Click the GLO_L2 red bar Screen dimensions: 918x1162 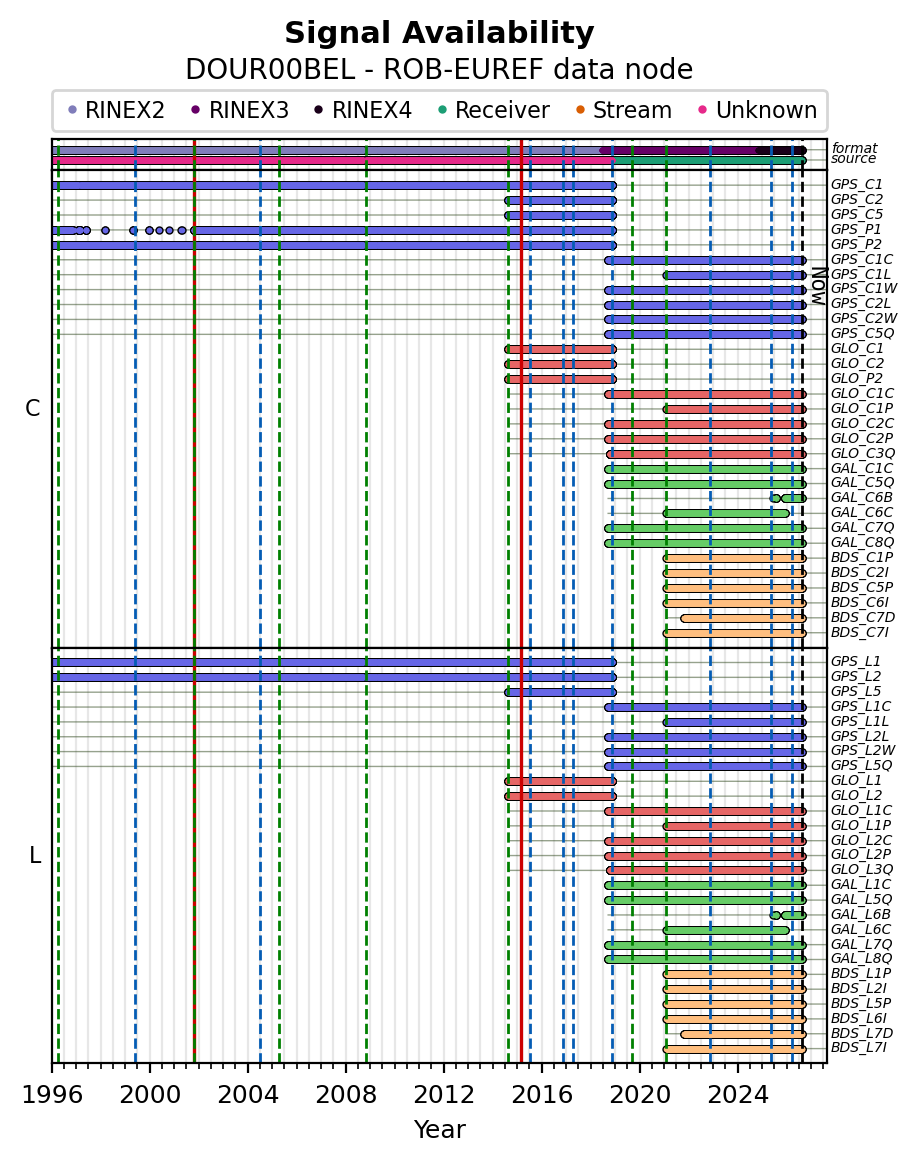click(x=560, y=797)
